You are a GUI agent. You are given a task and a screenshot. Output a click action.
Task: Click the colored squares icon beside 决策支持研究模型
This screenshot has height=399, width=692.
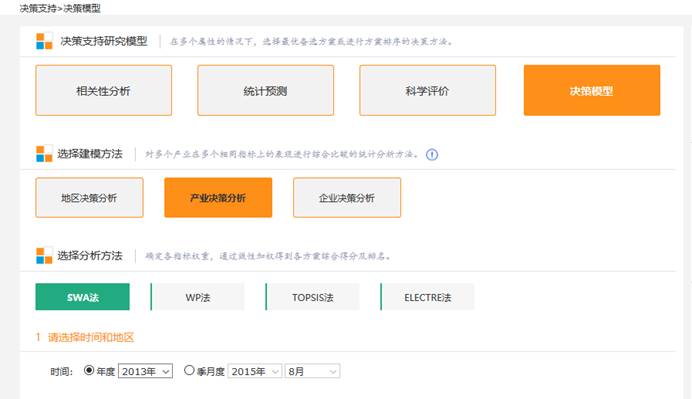(x=44, y=41)
